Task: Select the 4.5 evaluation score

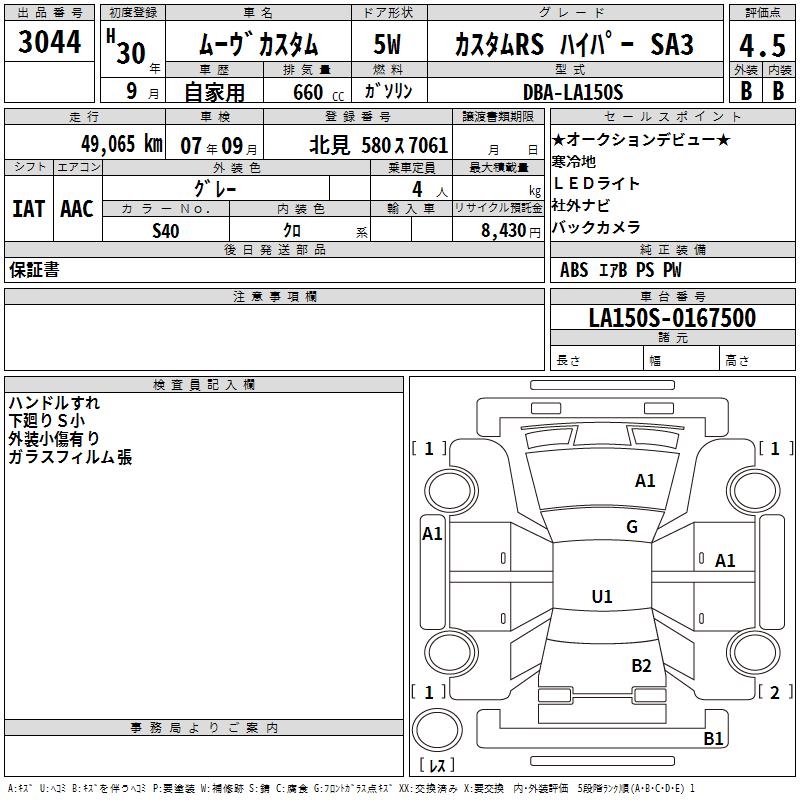Action: coord(760,46)
